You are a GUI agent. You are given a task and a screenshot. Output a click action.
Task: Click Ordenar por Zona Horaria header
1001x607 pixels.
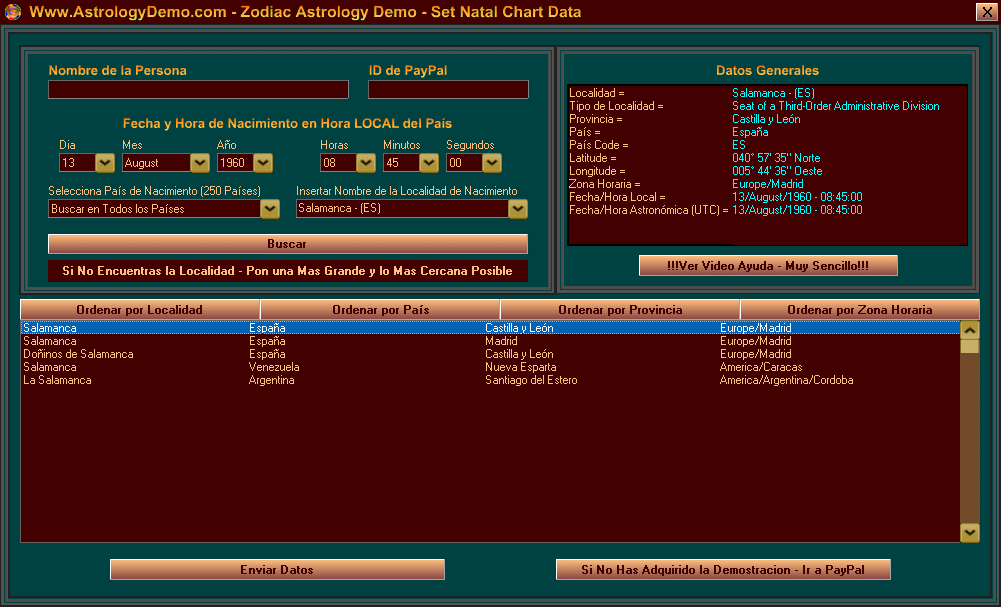tap(859, 310)
